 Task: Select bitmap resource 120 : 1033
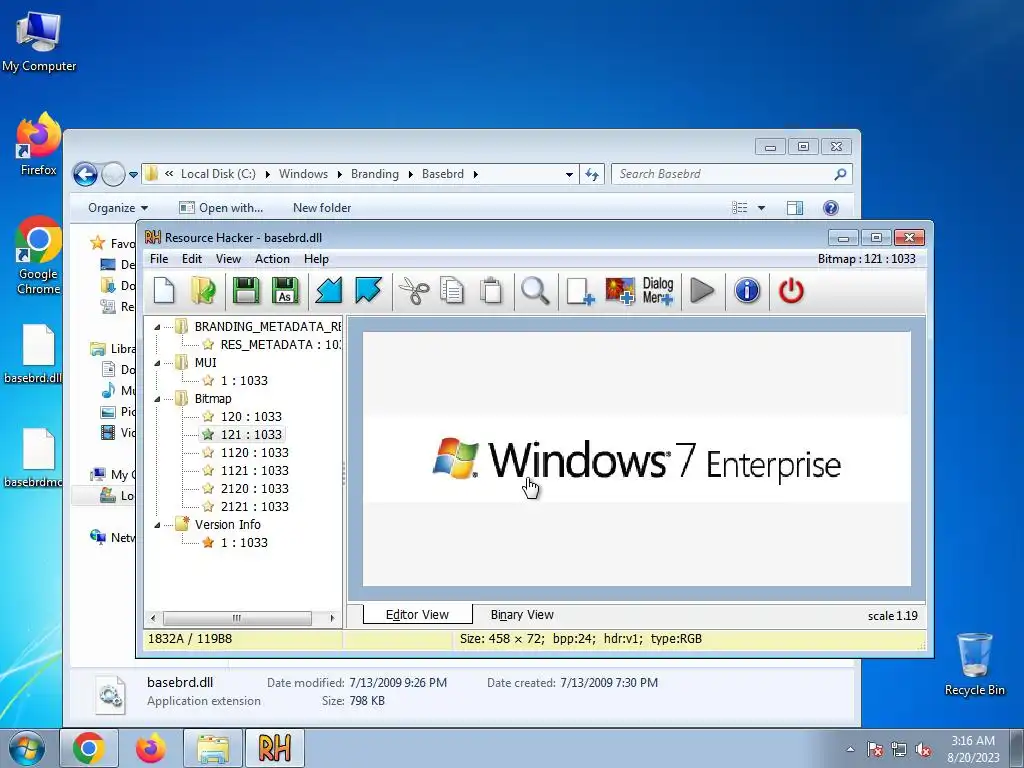pyautogui.click(x=251, y=417)
